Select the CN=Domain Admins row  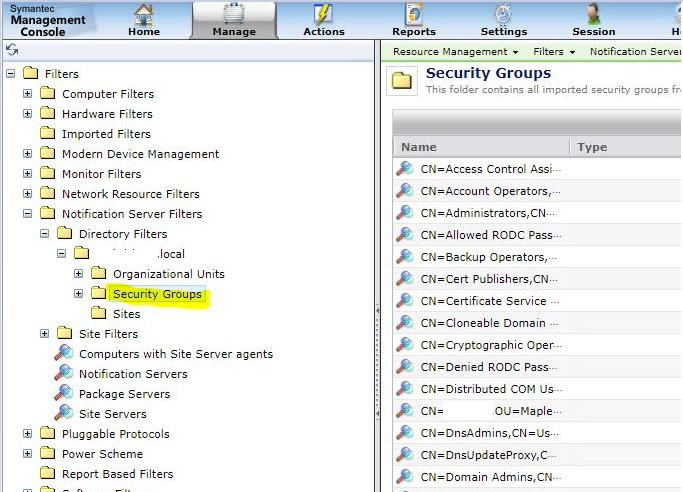coord(490,477)
